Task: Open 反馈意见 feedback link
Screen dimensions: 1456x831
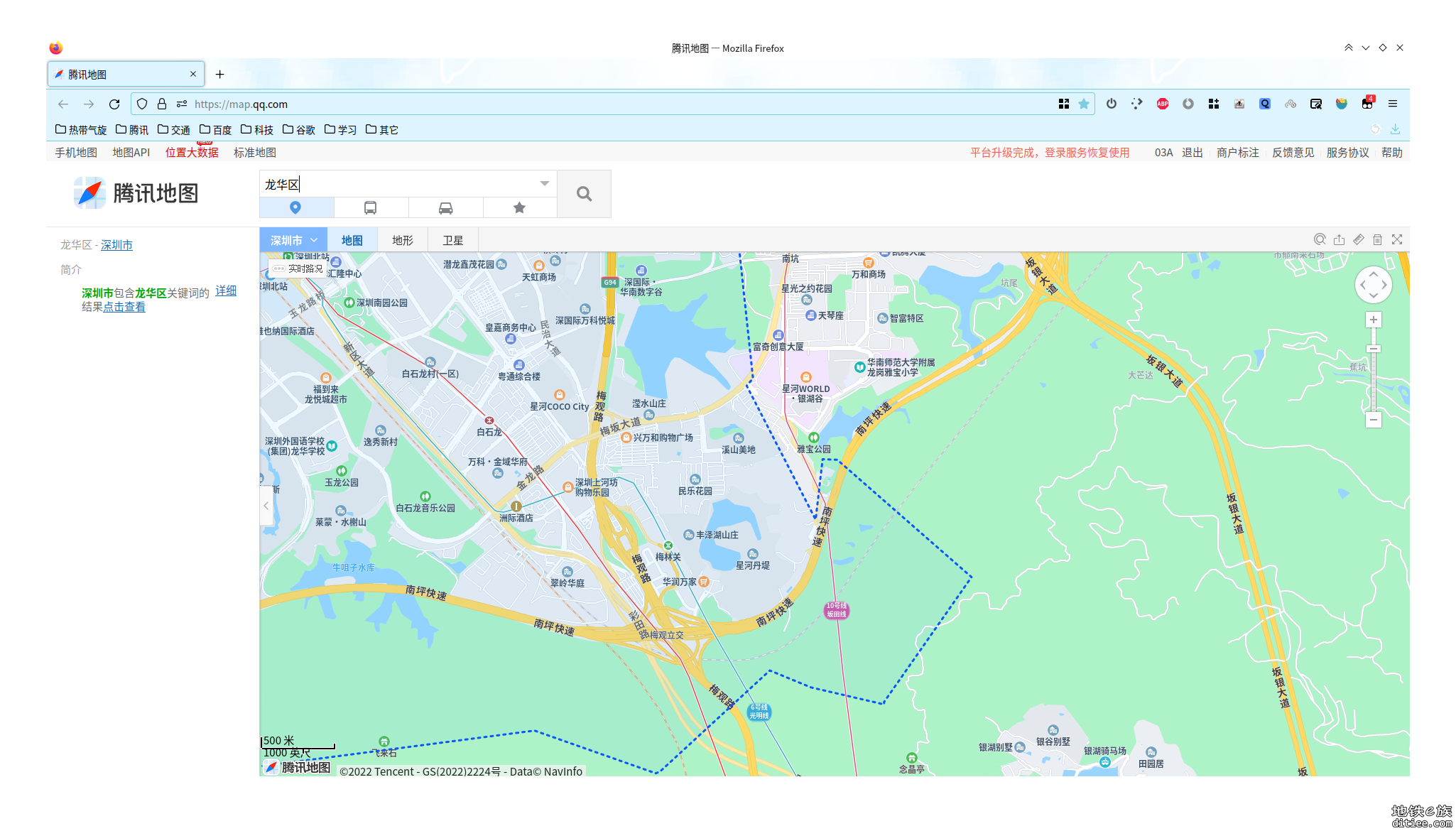Action: [x=1293, y=152]
